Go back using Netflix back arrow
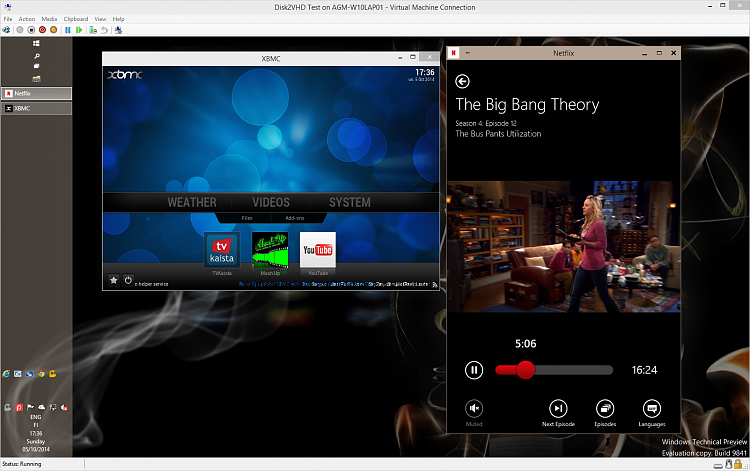Viewport: 750px width, 471px height. tap(462, 81)
